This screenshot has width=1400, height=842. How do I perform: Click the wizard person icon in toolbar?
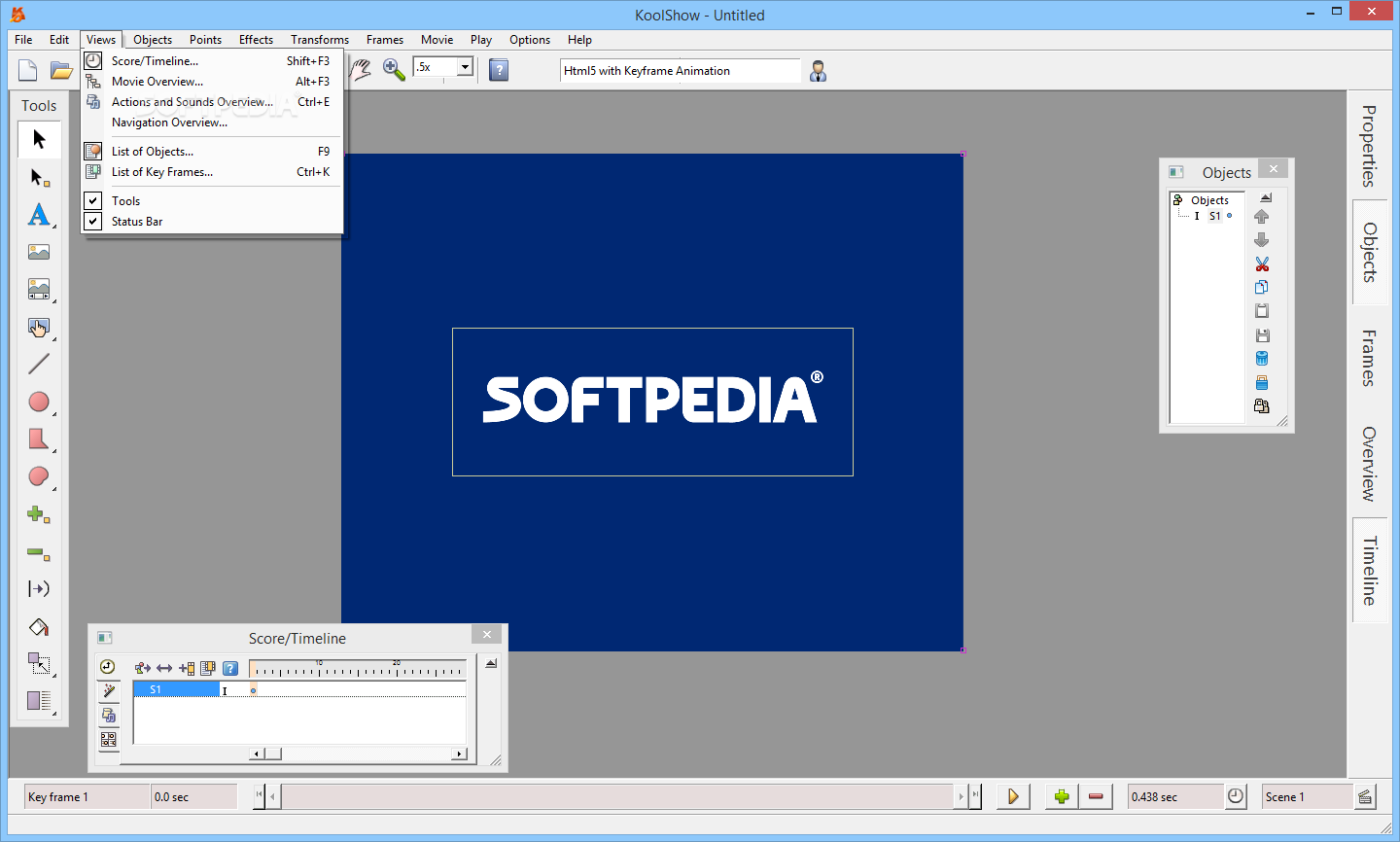coord(819,71)
